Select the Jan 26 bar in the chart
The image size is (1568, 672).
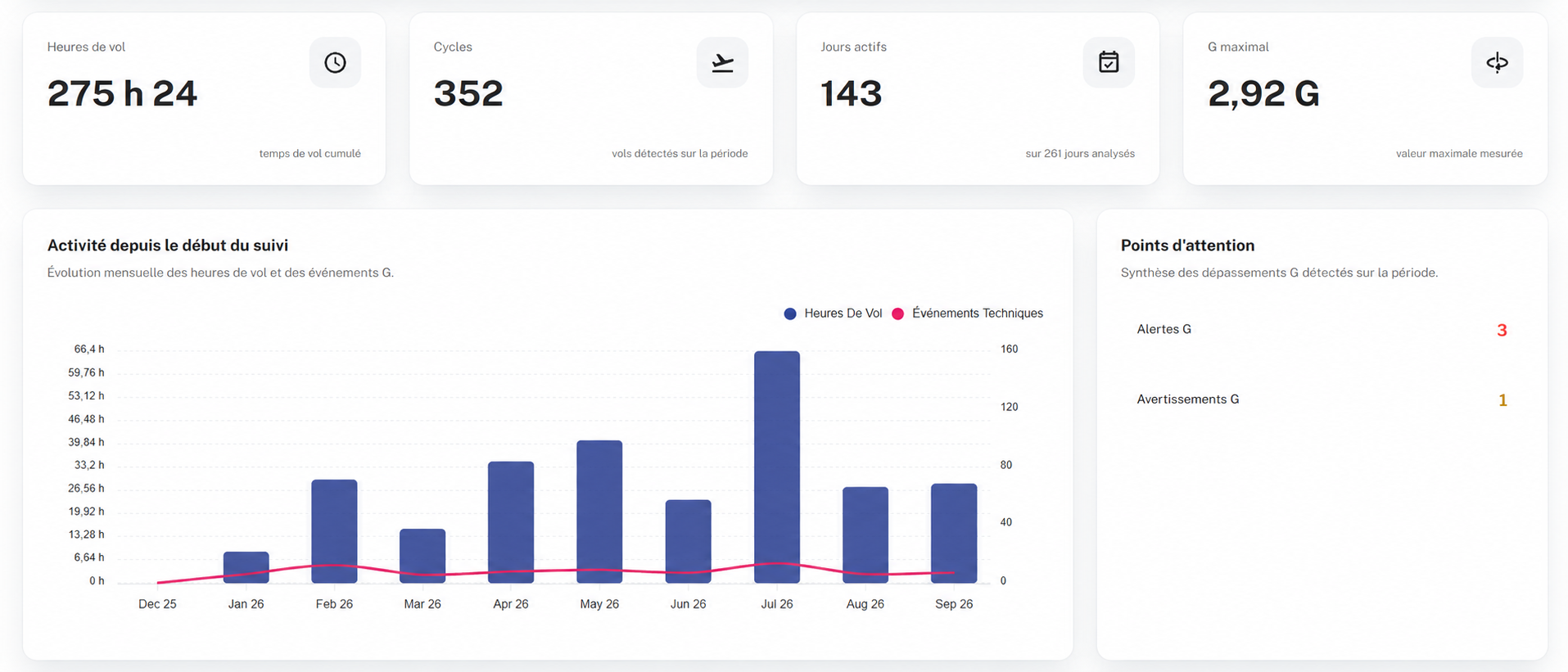(246, 567)
